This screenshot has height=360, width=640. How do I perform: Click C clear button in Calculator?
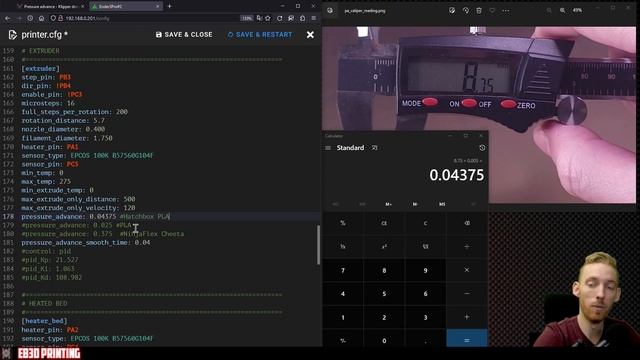tap(425, 223)
